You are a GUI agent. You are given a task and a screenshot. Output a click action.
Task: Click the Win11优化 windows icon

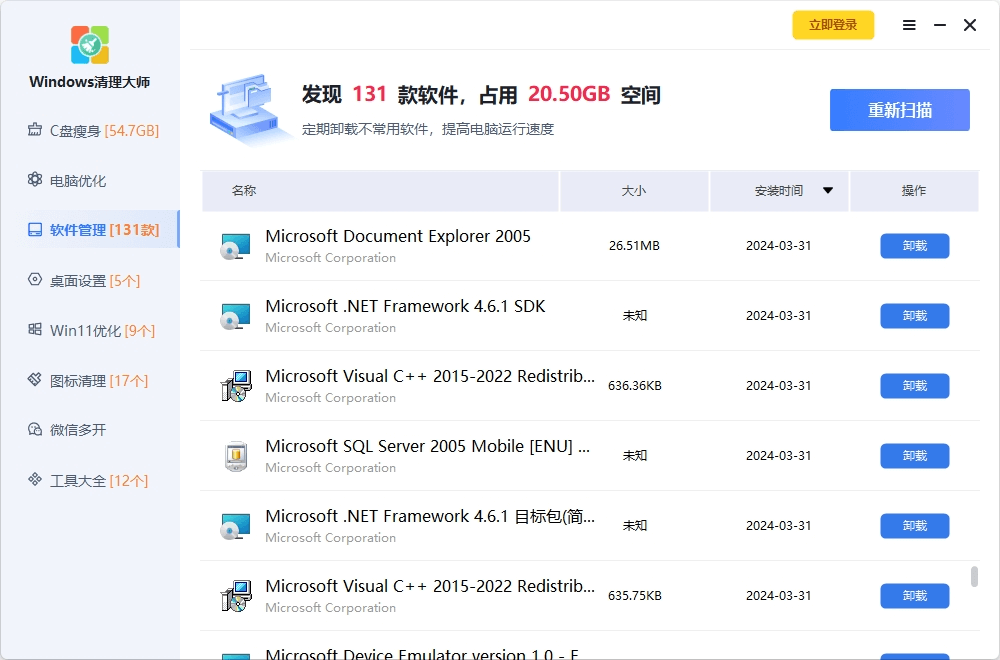coord(34,330)
